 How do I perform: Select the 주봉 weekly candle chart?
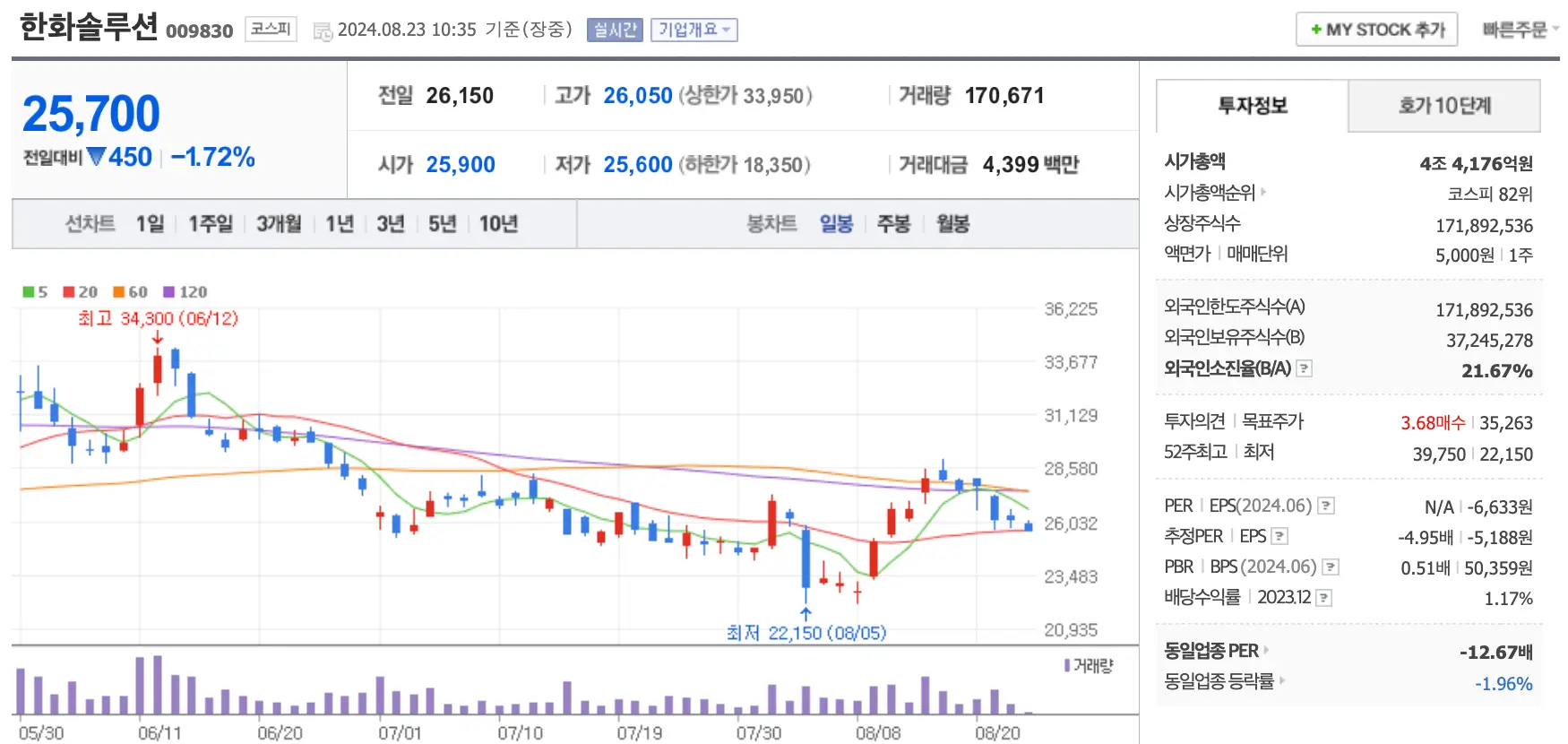click(893, 223)
